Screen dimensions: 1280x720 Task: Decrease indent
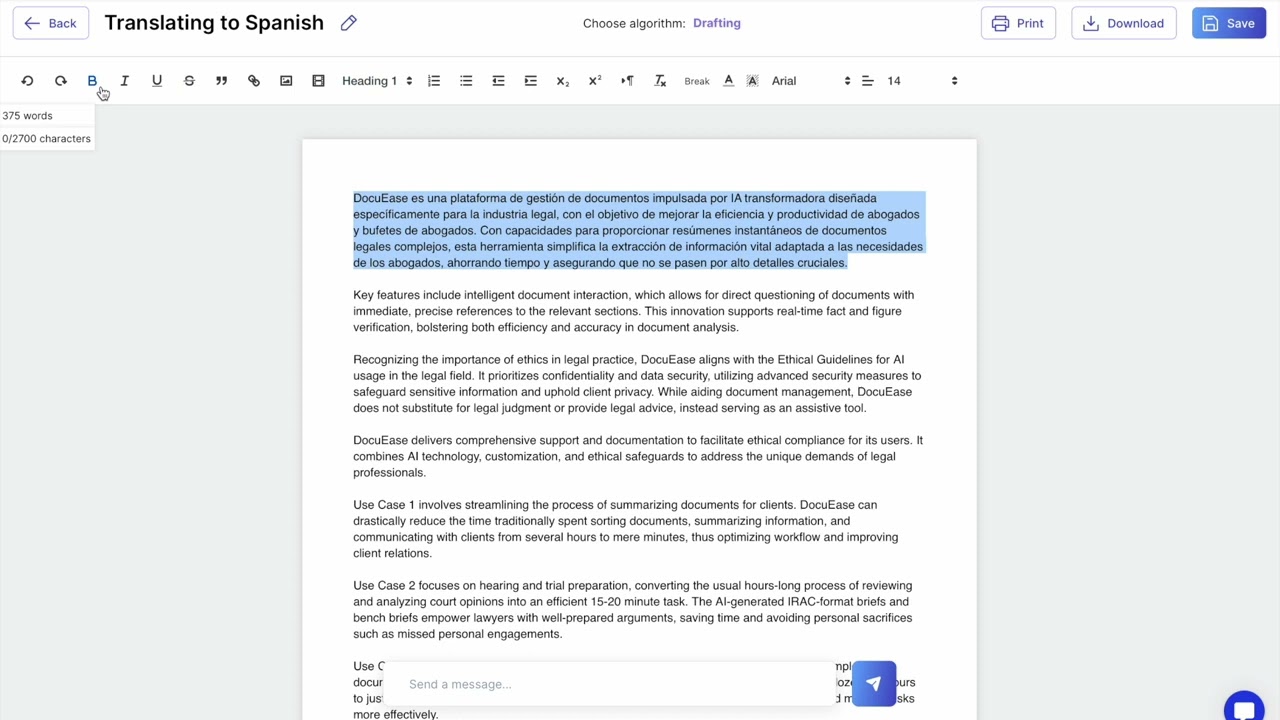click(x=498, y=81)
